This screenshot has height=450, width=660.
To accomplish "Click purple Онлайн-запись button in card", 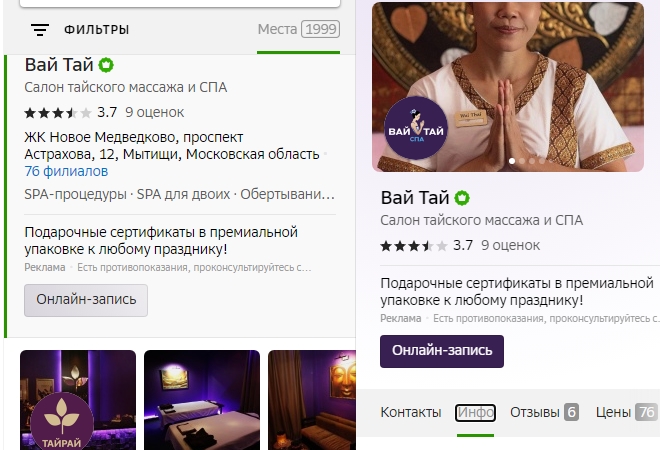I will (442, 351).
